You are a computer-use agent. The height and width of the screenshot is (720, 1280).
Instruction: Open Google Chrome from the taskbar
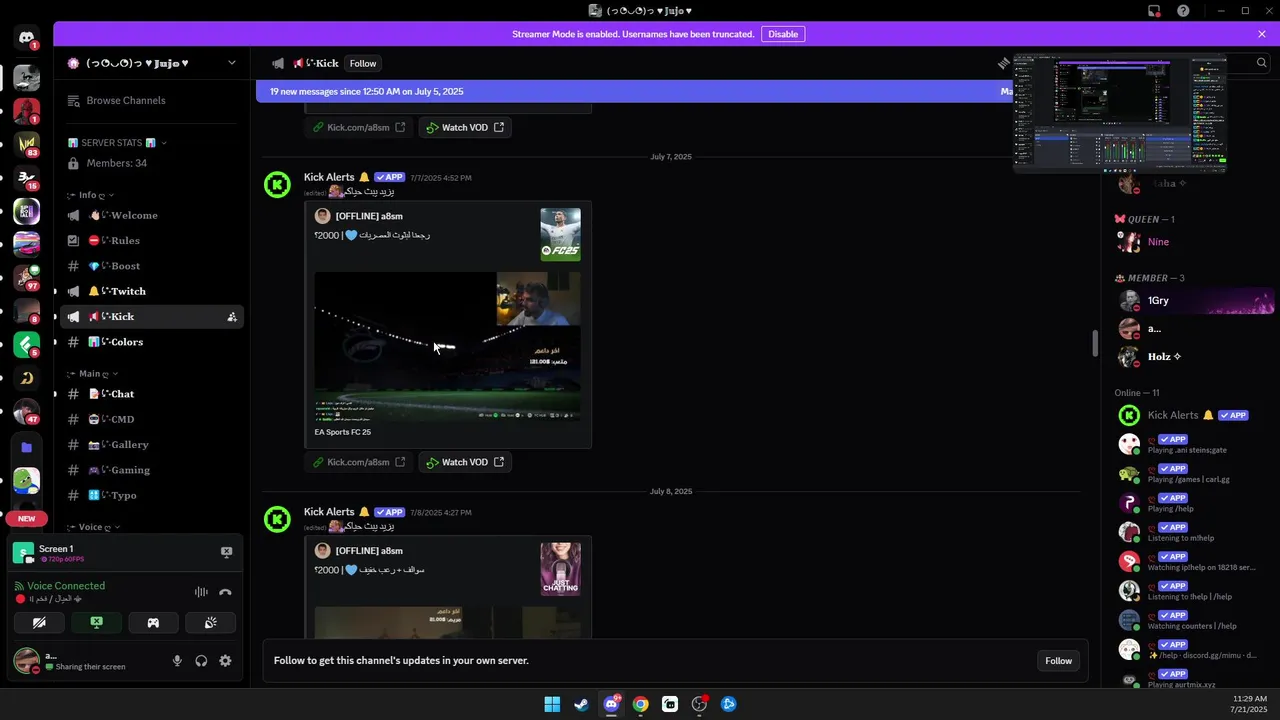coord(640,704)
